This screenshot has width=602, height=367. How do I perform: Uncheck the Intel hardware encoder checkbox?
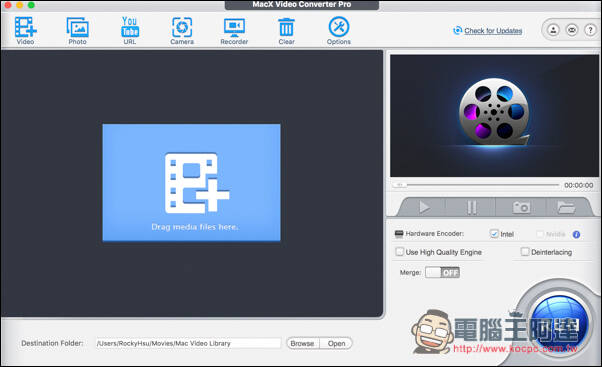[494, 234]
